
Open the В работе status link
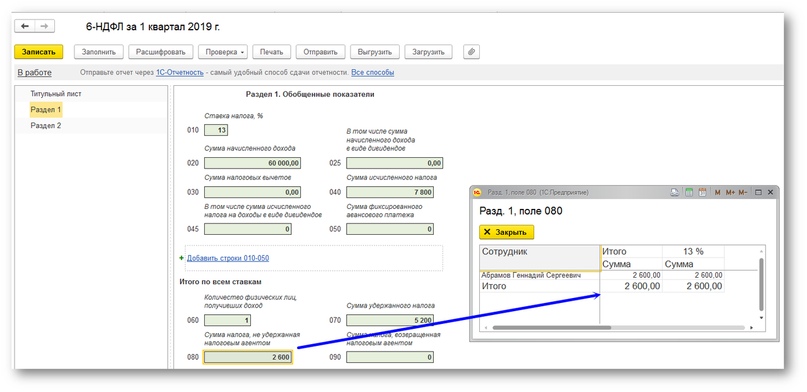(34, 73)
